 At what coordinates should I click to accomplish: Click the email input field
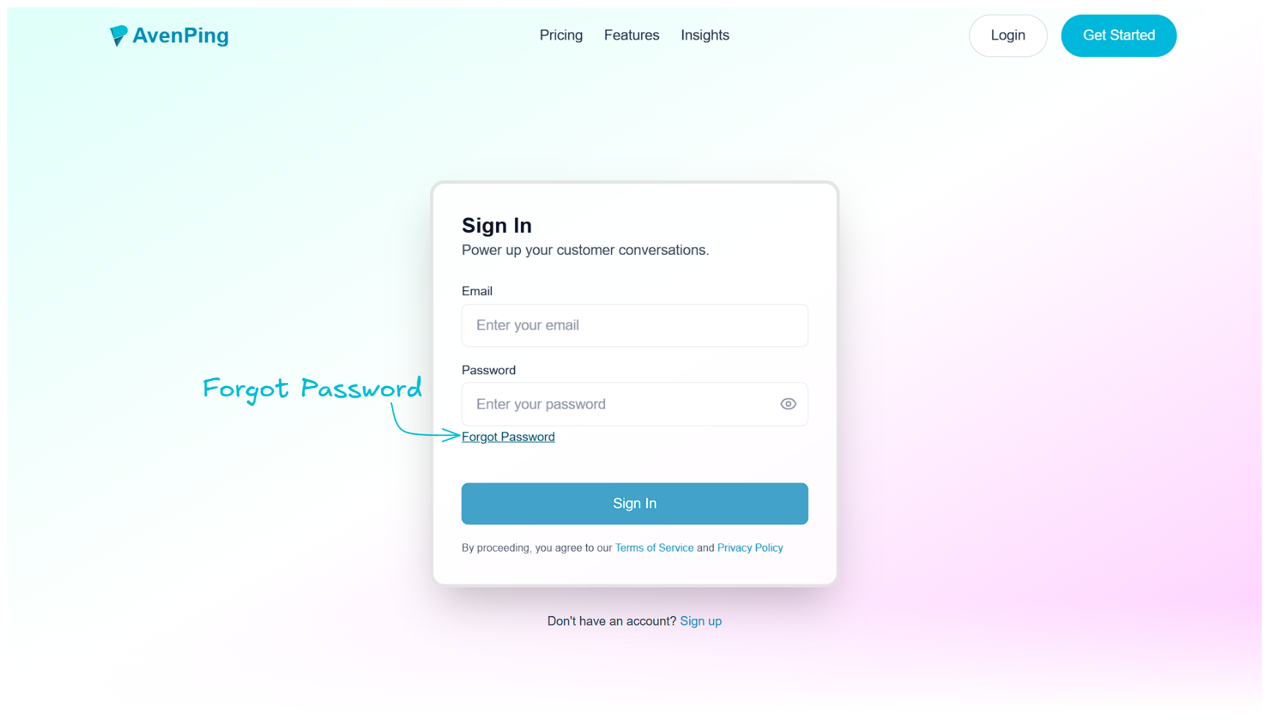[634, 325]
